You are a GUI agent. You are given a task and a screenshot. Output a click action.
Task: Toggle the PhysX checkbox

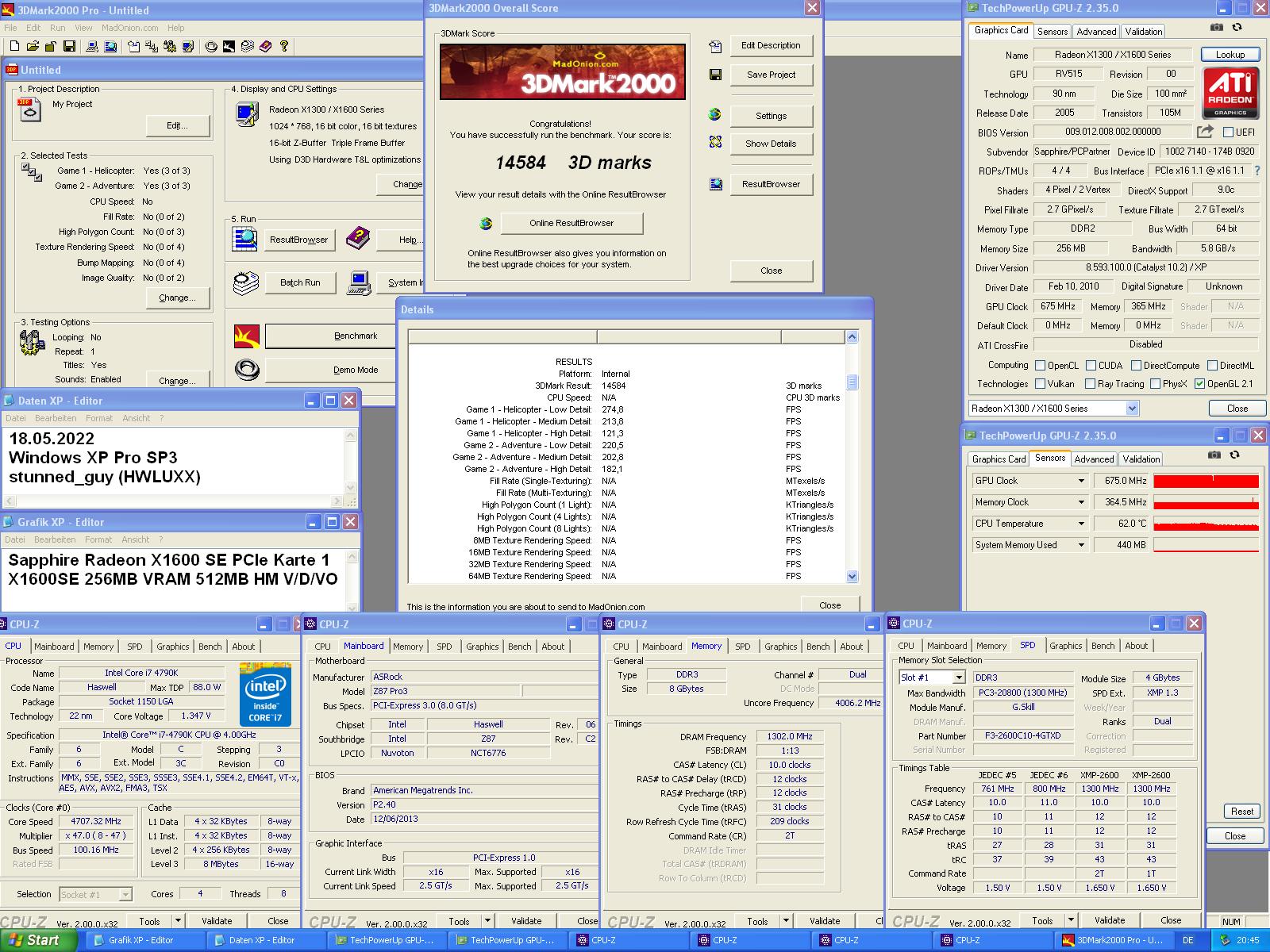[1155, 384]
